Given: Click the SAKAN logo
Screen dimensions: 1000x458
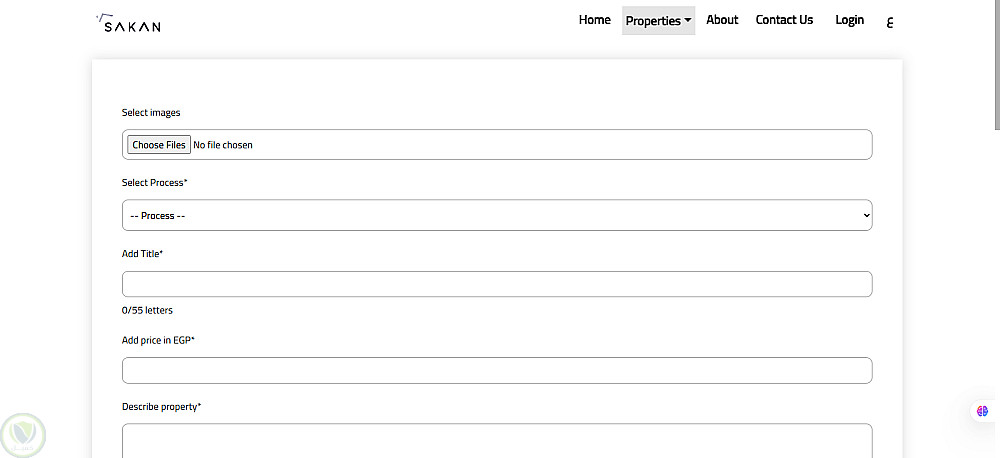Looking at the screenshot, I should coord(129,22).
